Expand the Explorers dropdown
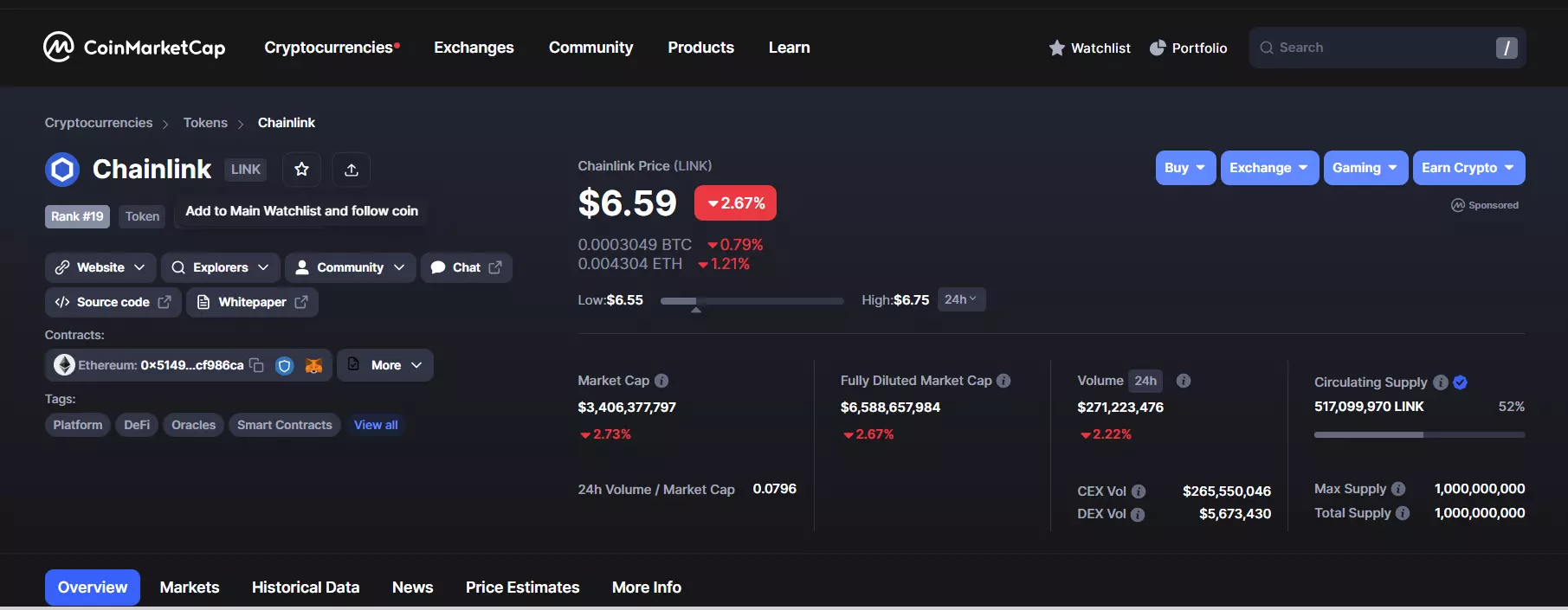This screenshot has height=610, width=1568. [221, 267]
